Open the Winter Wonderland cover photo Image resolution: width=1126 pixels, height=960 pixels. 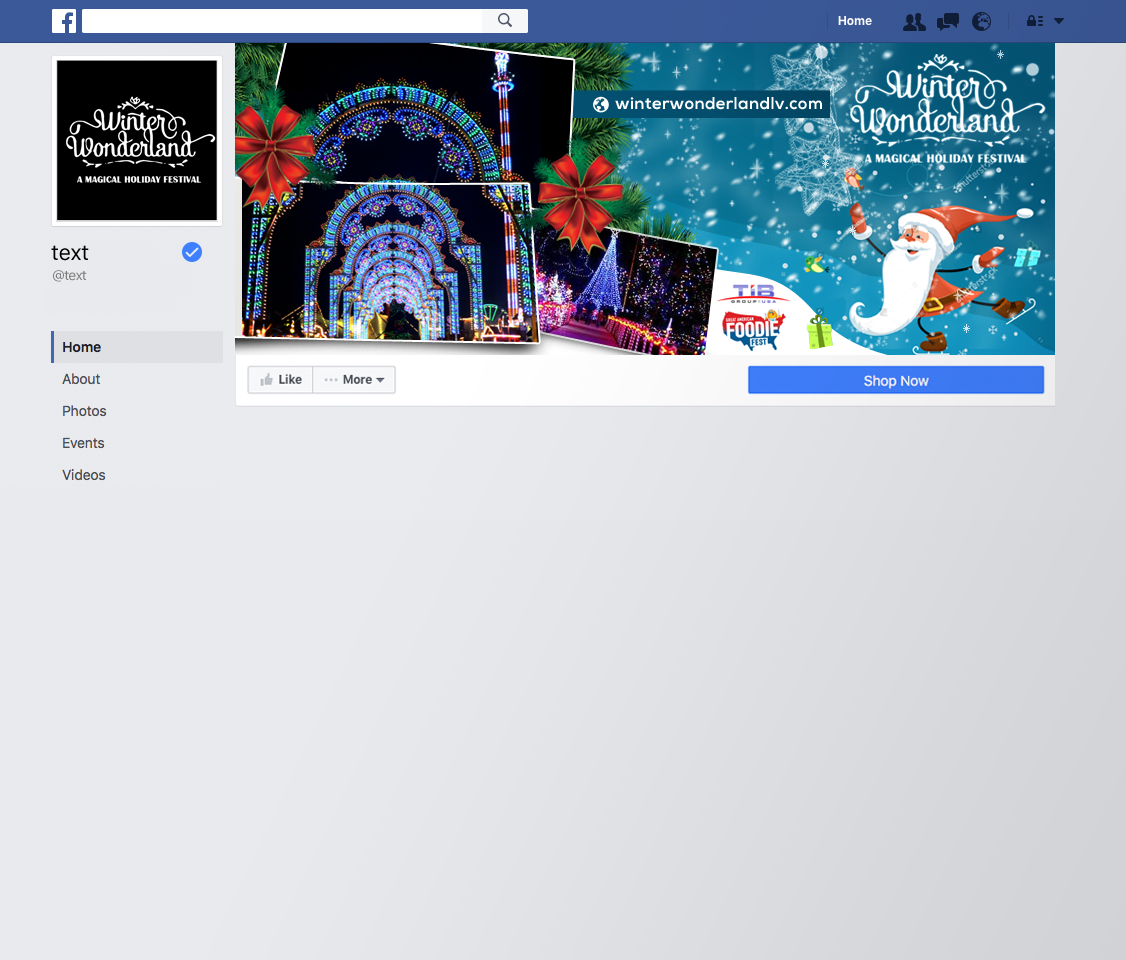645,199
